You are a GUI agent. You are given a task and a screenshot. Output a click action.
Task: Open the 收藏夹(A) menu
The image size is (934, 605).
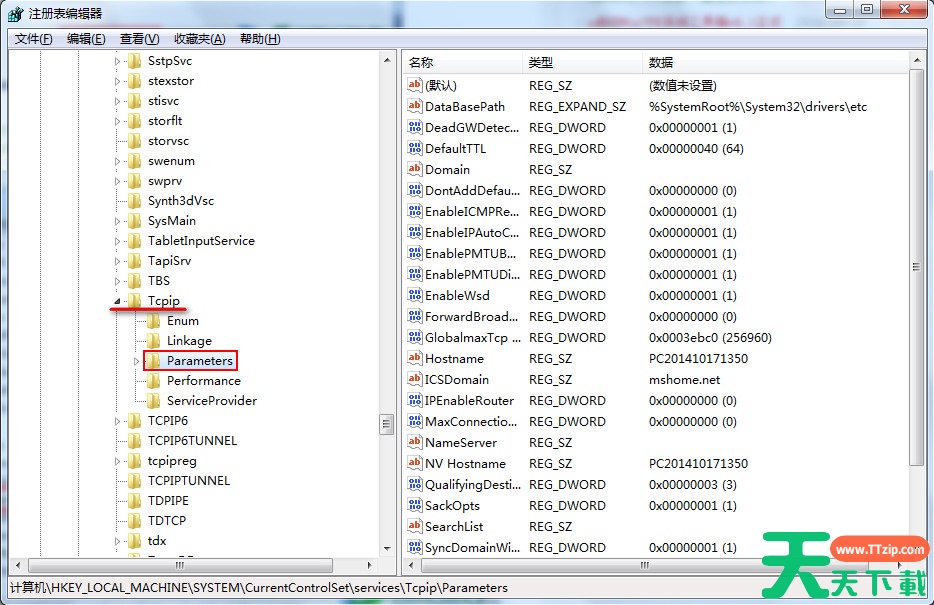(198, 39)
